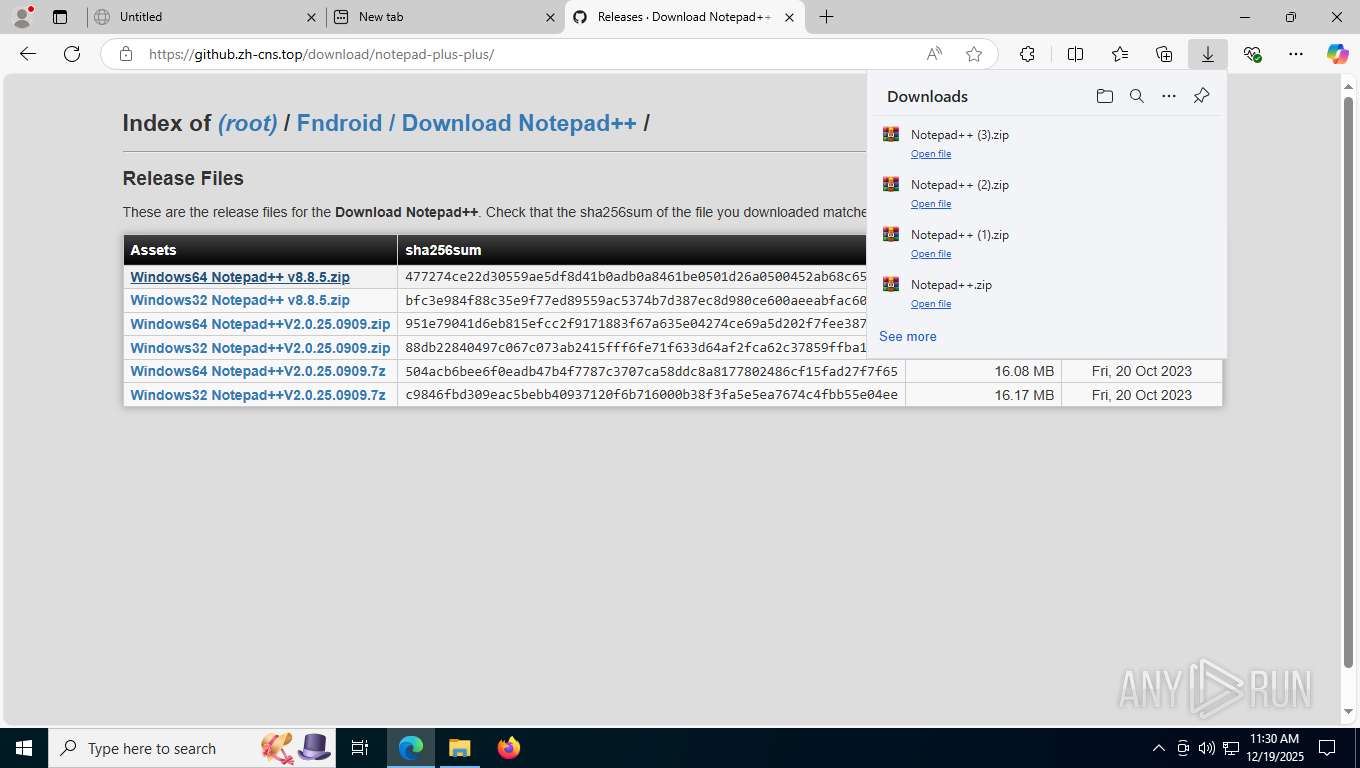Open the tab actions menu icon

pos(60,17)
